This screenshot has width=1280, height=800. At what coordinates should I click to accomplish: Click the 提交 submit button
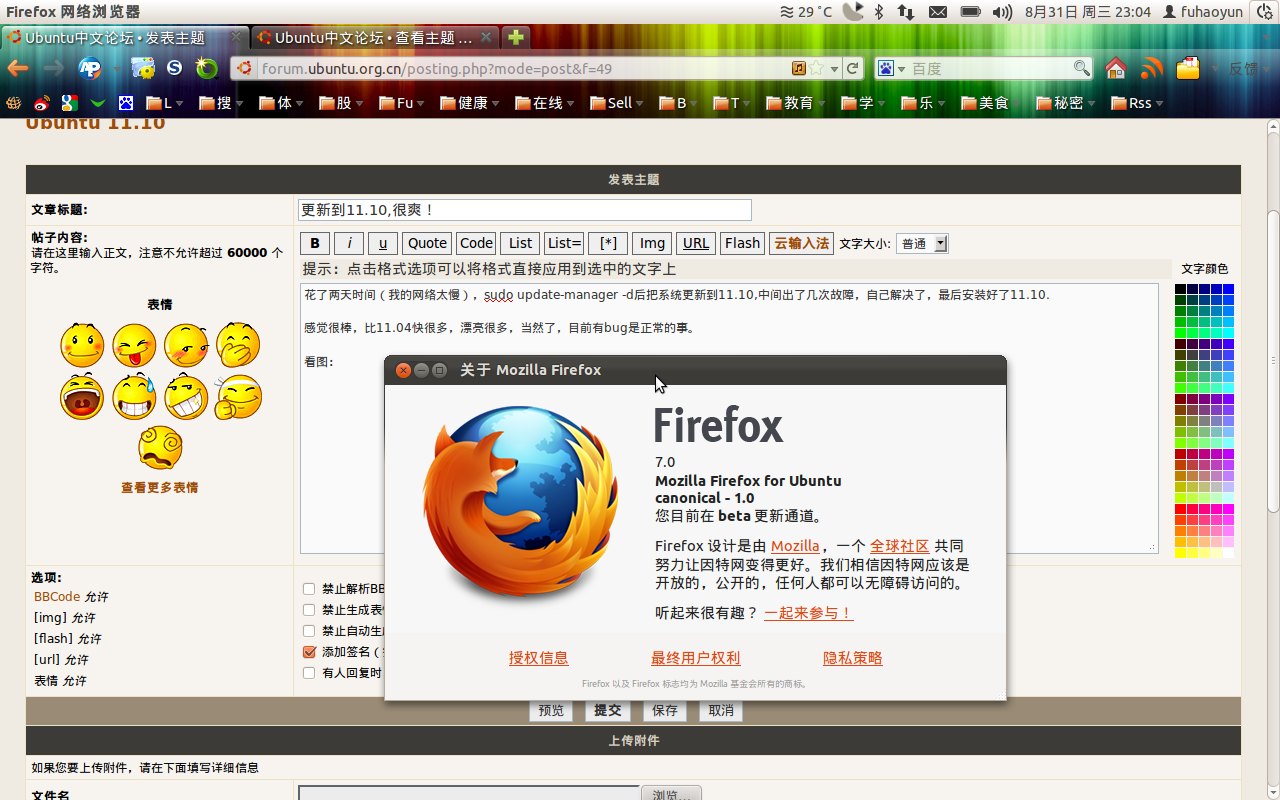[608, 710]
